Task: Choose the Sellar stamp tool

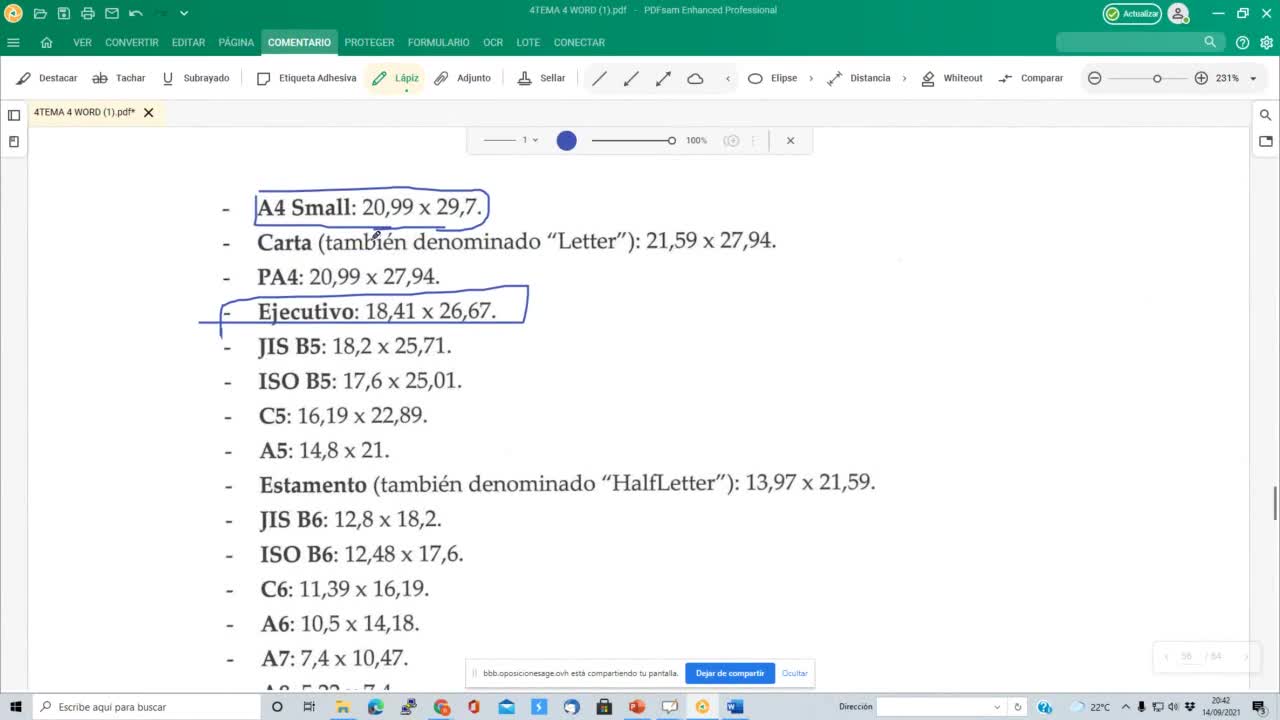Action: click(541, 78)
